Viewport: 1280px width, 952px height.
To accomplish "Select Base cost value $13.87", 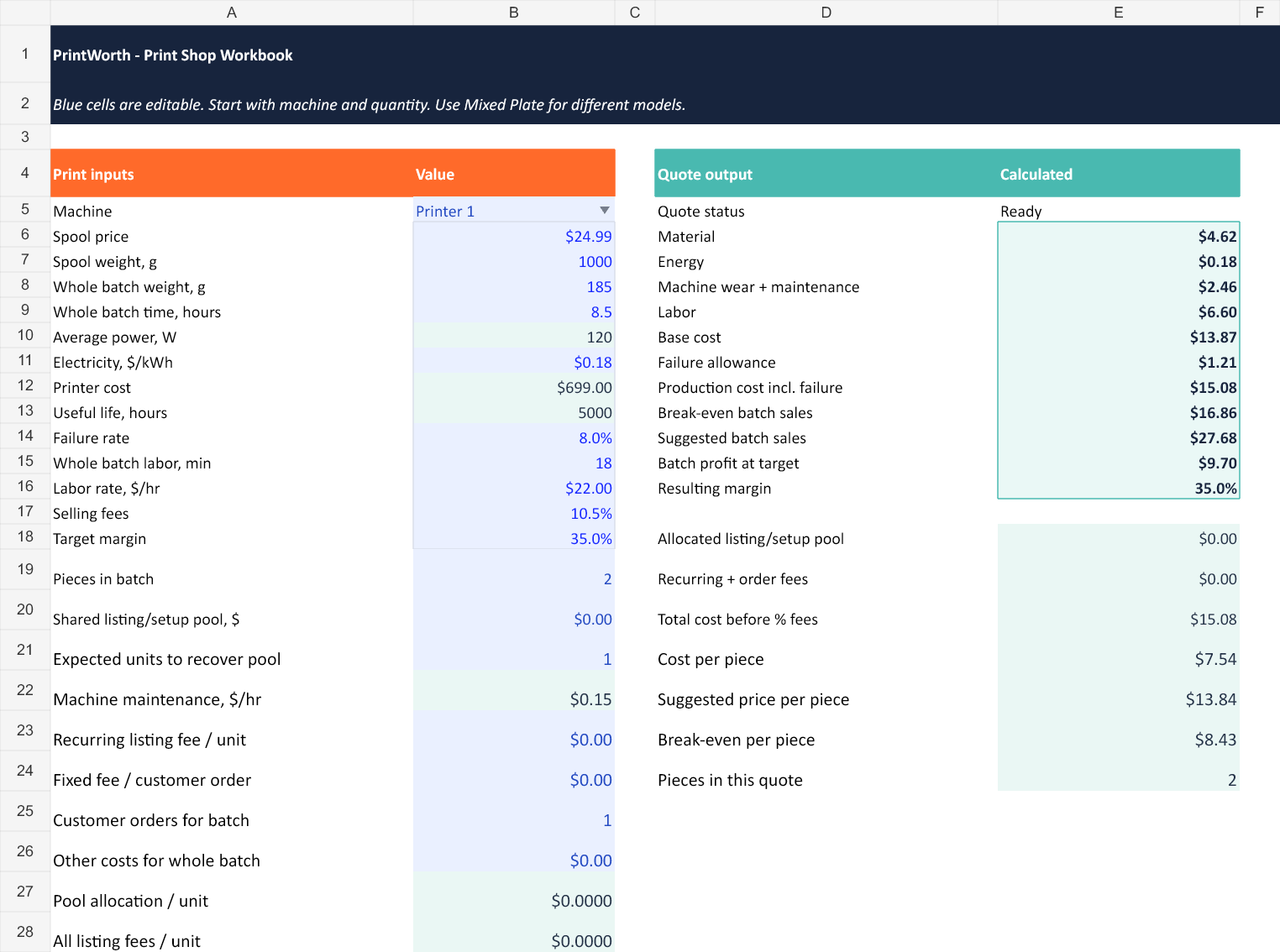I will pyautogui.click(x=1119, y=337).
